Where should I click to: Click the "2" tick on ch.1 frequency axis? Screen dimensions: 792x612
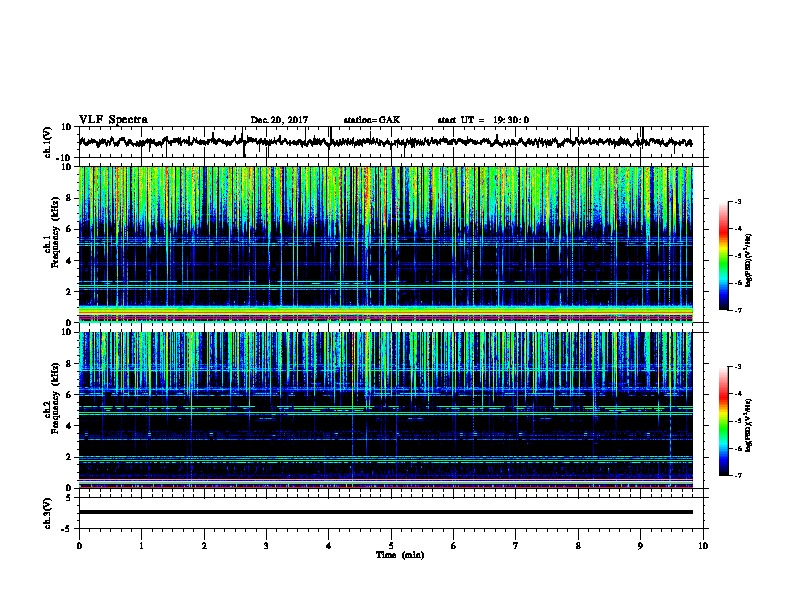[70, 292]
